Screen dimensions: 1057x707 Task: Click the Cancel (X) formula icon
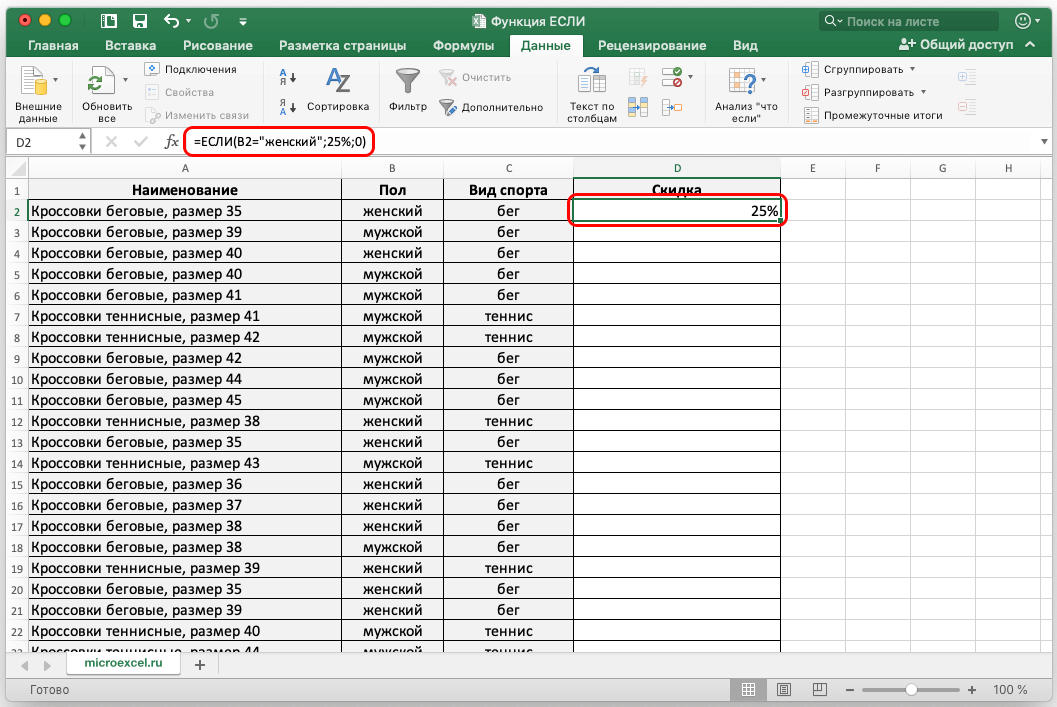111,142
